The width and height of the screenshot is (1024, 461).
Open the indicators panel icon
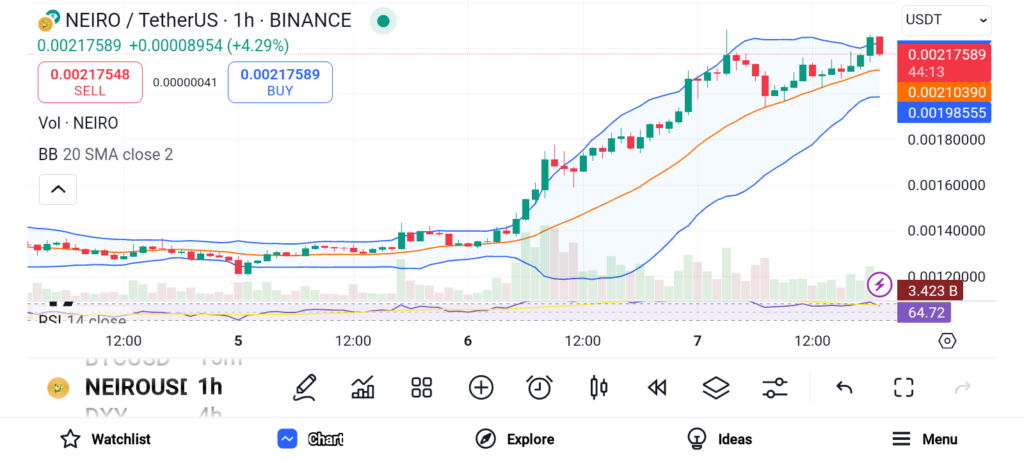363,387
